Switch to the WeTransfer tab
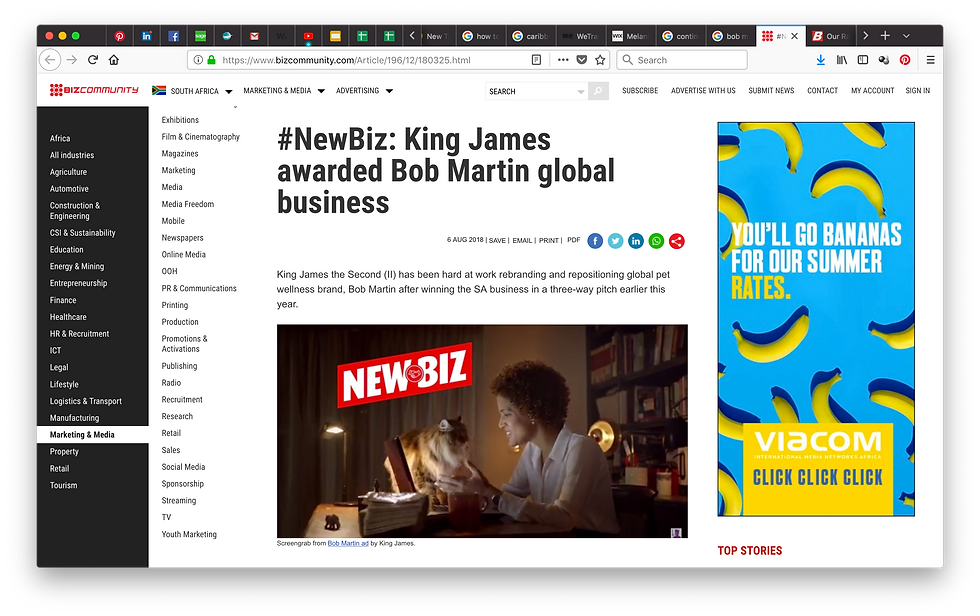Viewport: 980px width, 616px height. (581, 36)
